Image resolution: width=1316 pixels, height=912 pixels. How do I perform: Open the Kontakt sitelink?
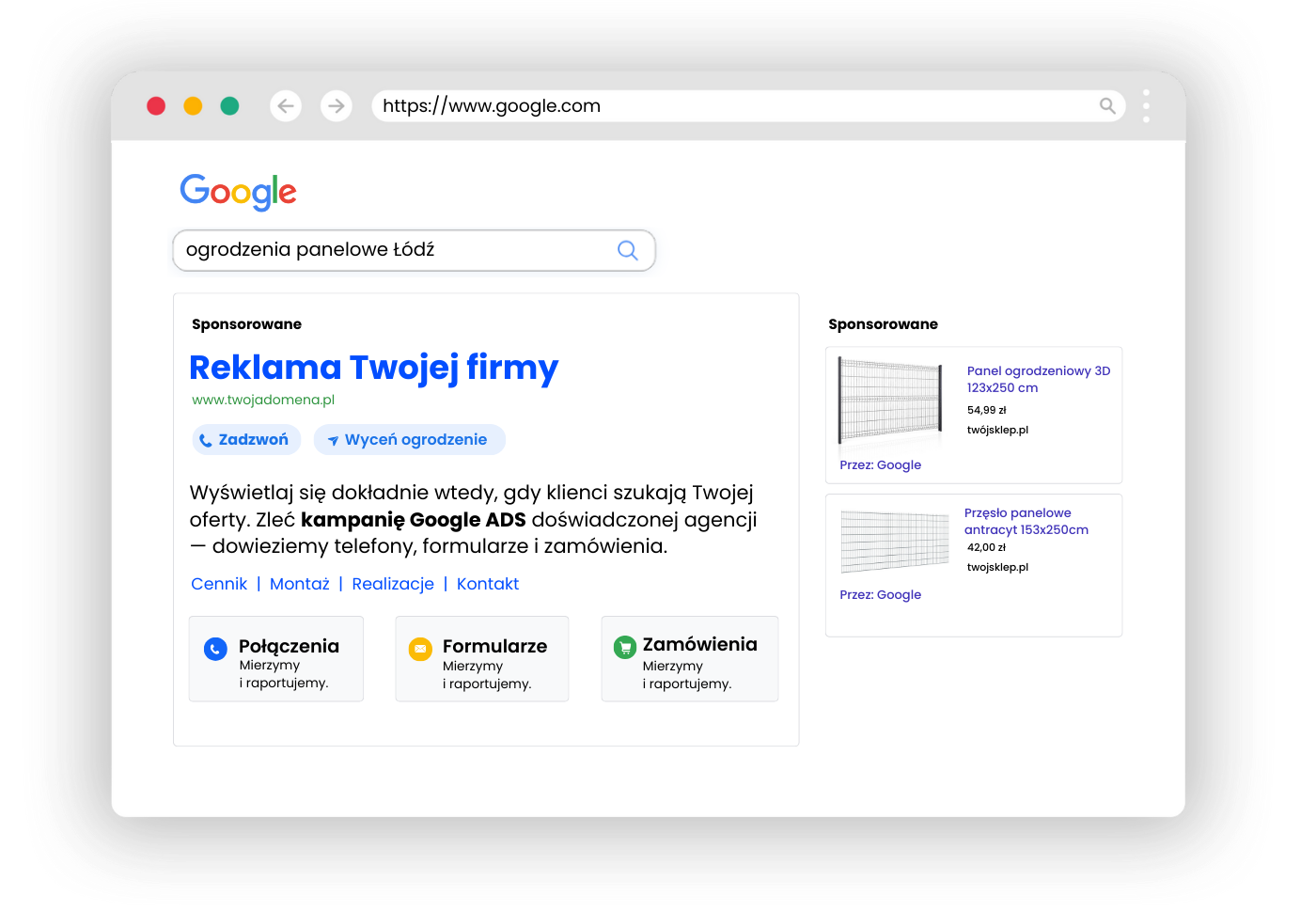pyautogui.click(x=487, y=584)
